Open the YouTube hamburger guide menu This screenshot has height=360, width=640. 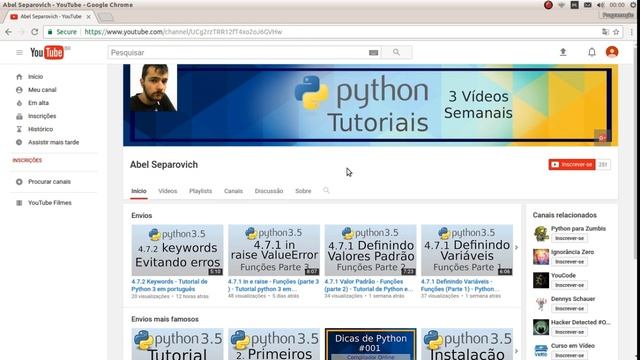click(x=19, y=53)
